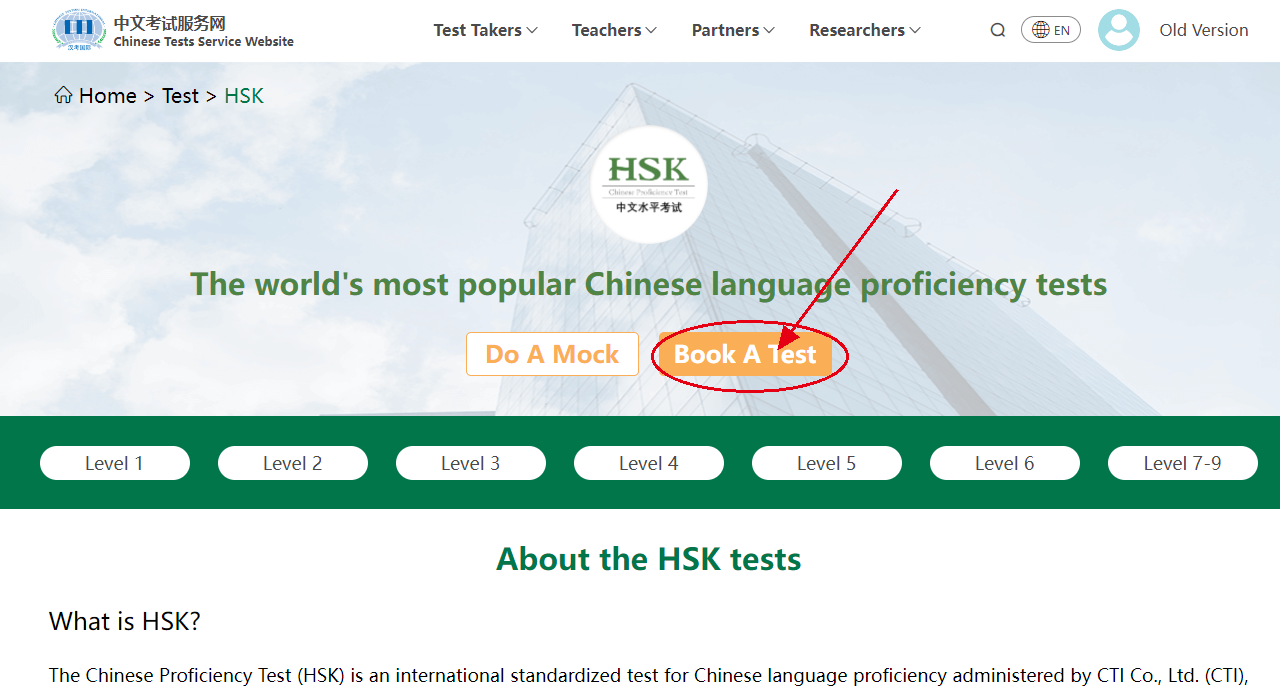The image size is (1280, 698).
Task: Click the home icon in breadcrumb
Action: (x=63, y=95)
